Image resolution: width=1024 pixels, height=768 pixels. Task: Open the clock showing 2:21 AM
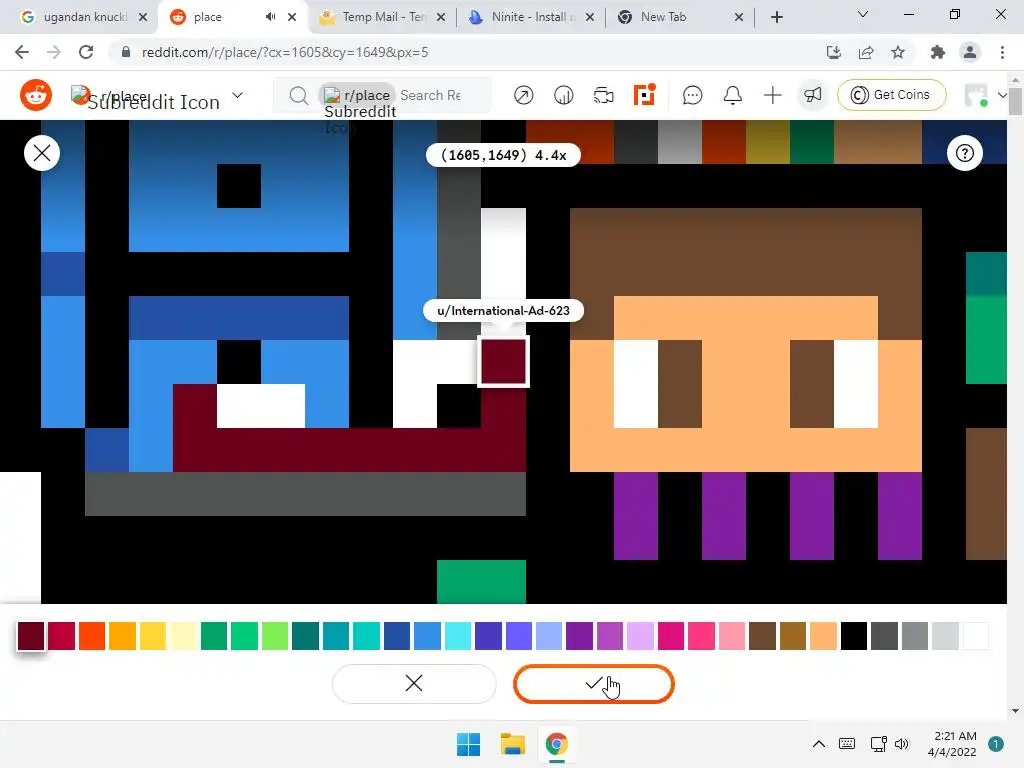(953, 744)
